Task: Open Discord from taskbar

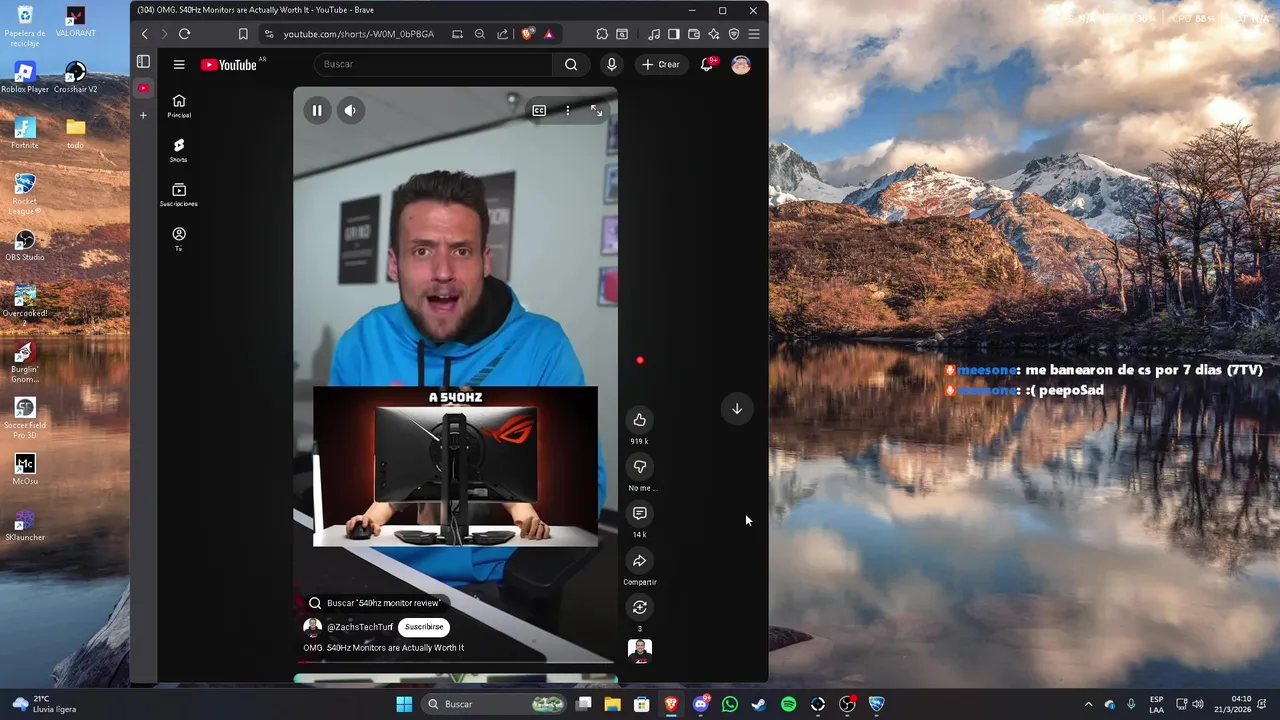Action: (x=701, y=704)
